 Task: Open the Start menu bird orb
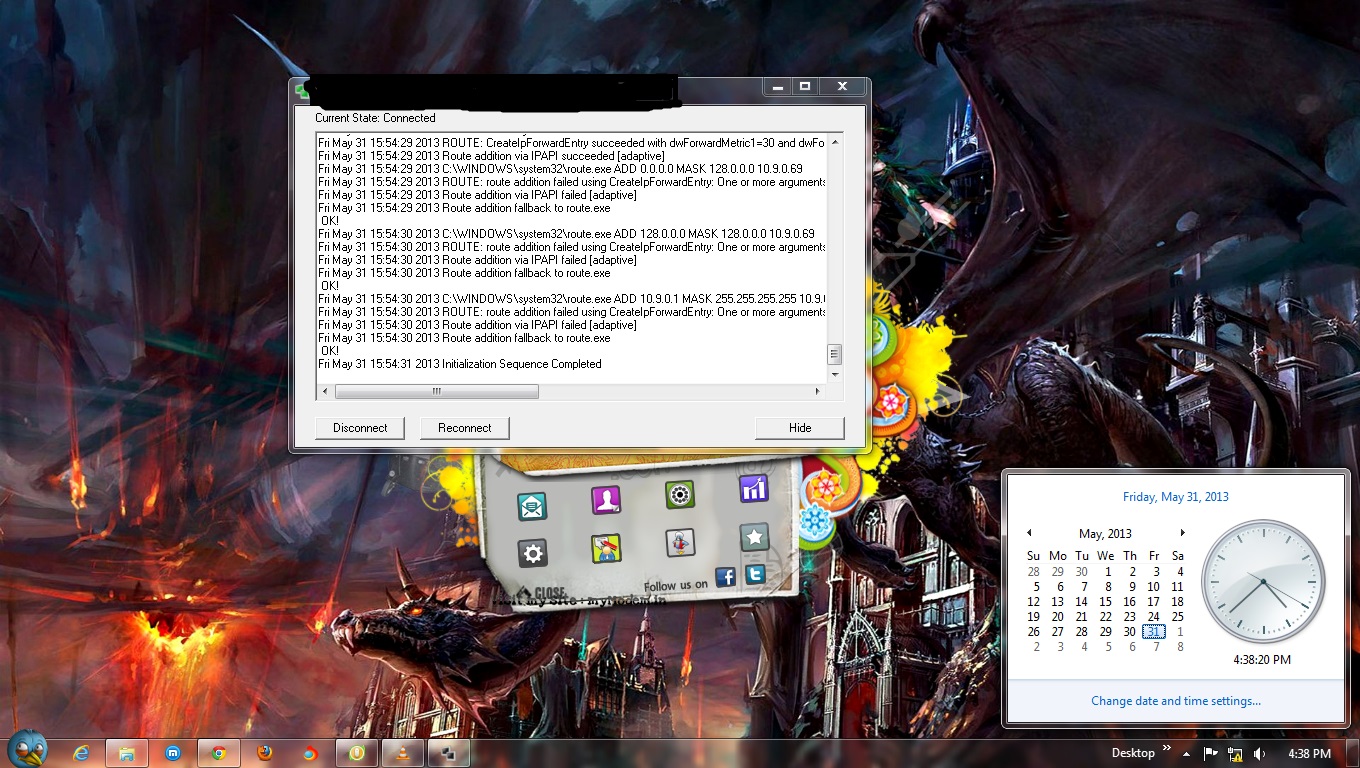[27, 749]
